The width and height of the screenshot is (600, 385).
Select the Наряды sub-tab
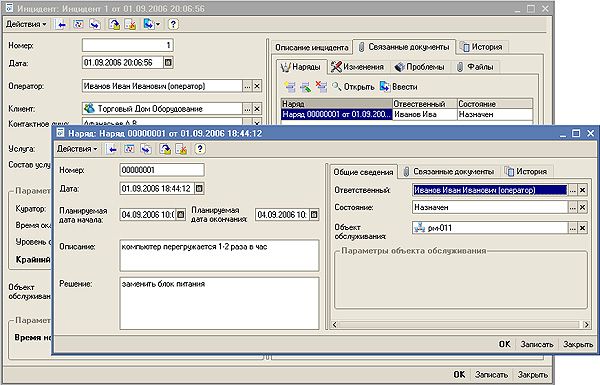pos(301,67)
